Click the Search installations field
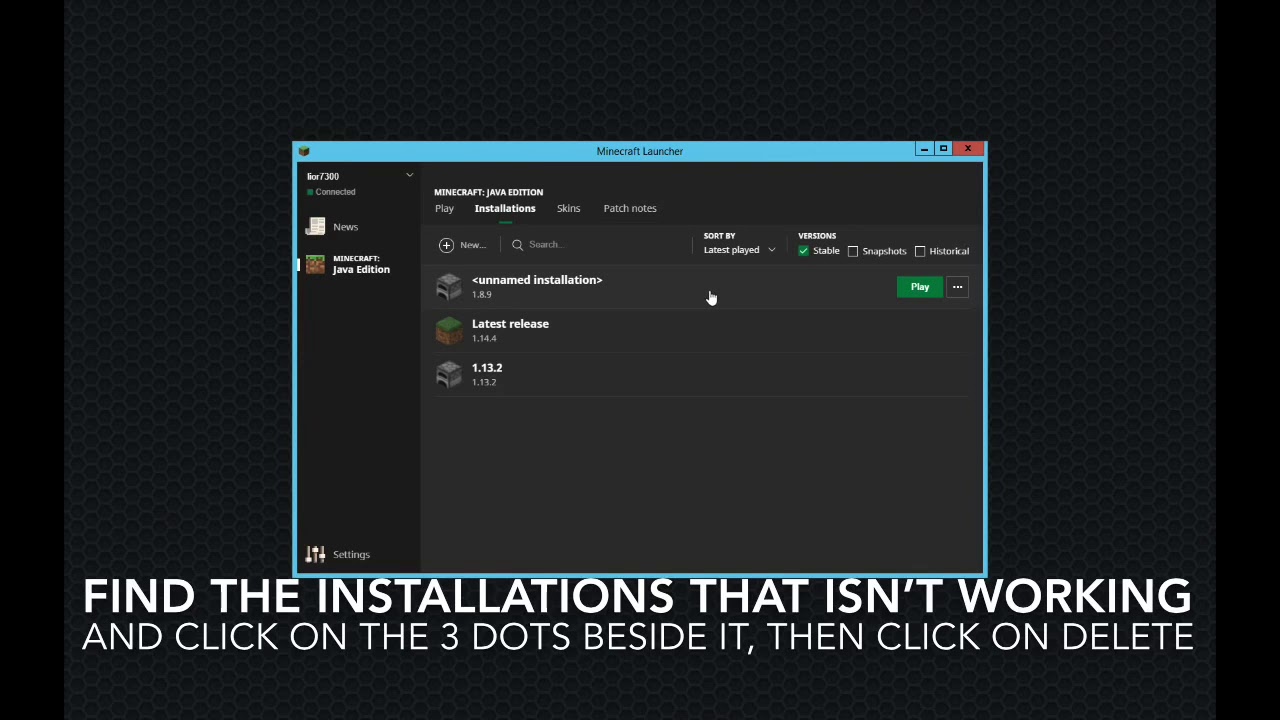The height and width of the screenshot is (720, 1280). [x=600, y=245]
